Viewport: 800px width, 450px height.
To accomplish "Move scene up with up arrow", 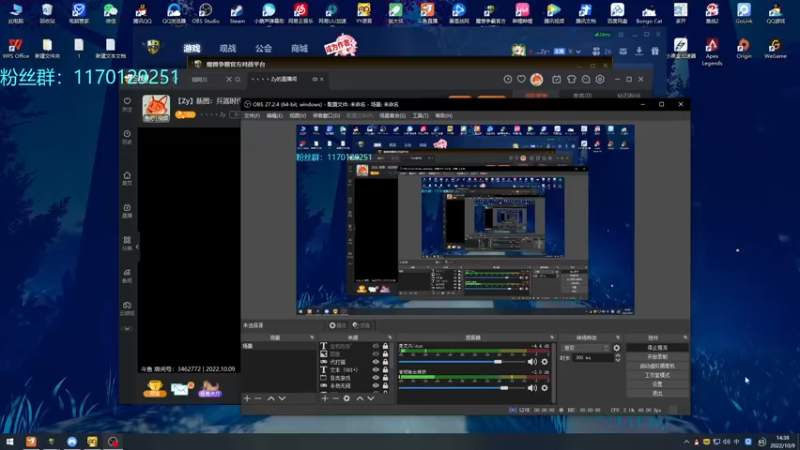I will click(271, 398).
